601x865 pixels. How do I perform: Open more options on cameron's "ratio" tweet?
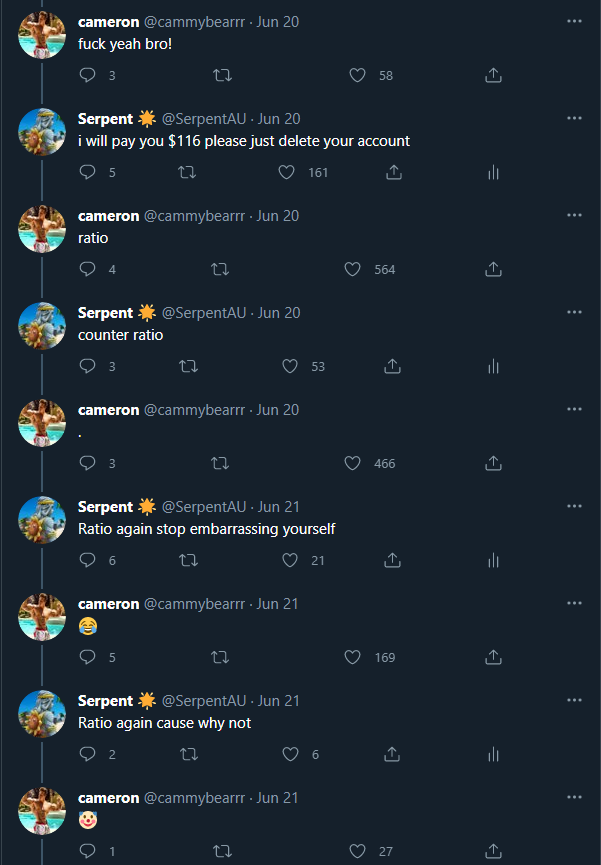[x=574, y=215]
